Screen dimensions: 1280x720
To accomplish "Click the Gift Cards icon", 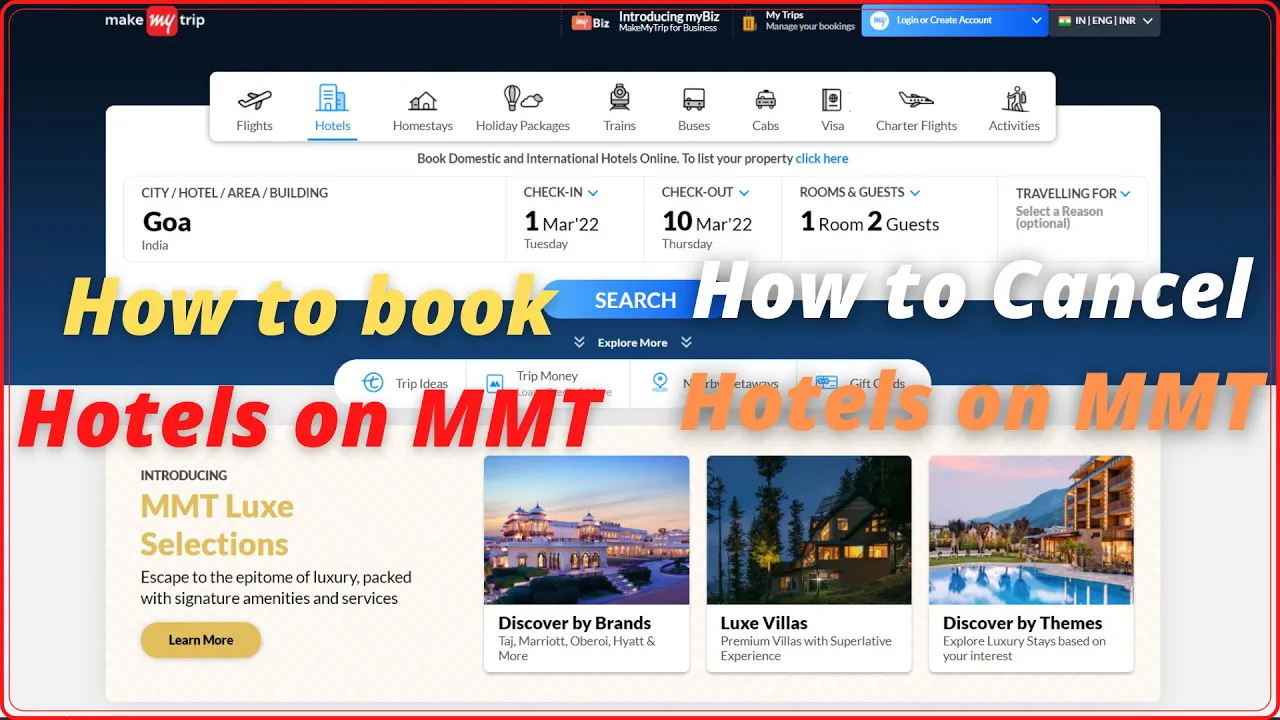I will (x=826, y=382).
